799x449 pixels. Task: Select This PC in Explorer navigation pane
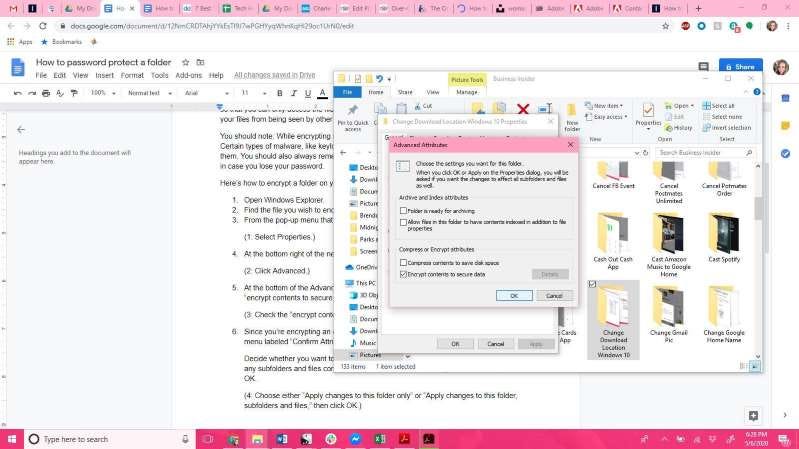click(361, 283)
